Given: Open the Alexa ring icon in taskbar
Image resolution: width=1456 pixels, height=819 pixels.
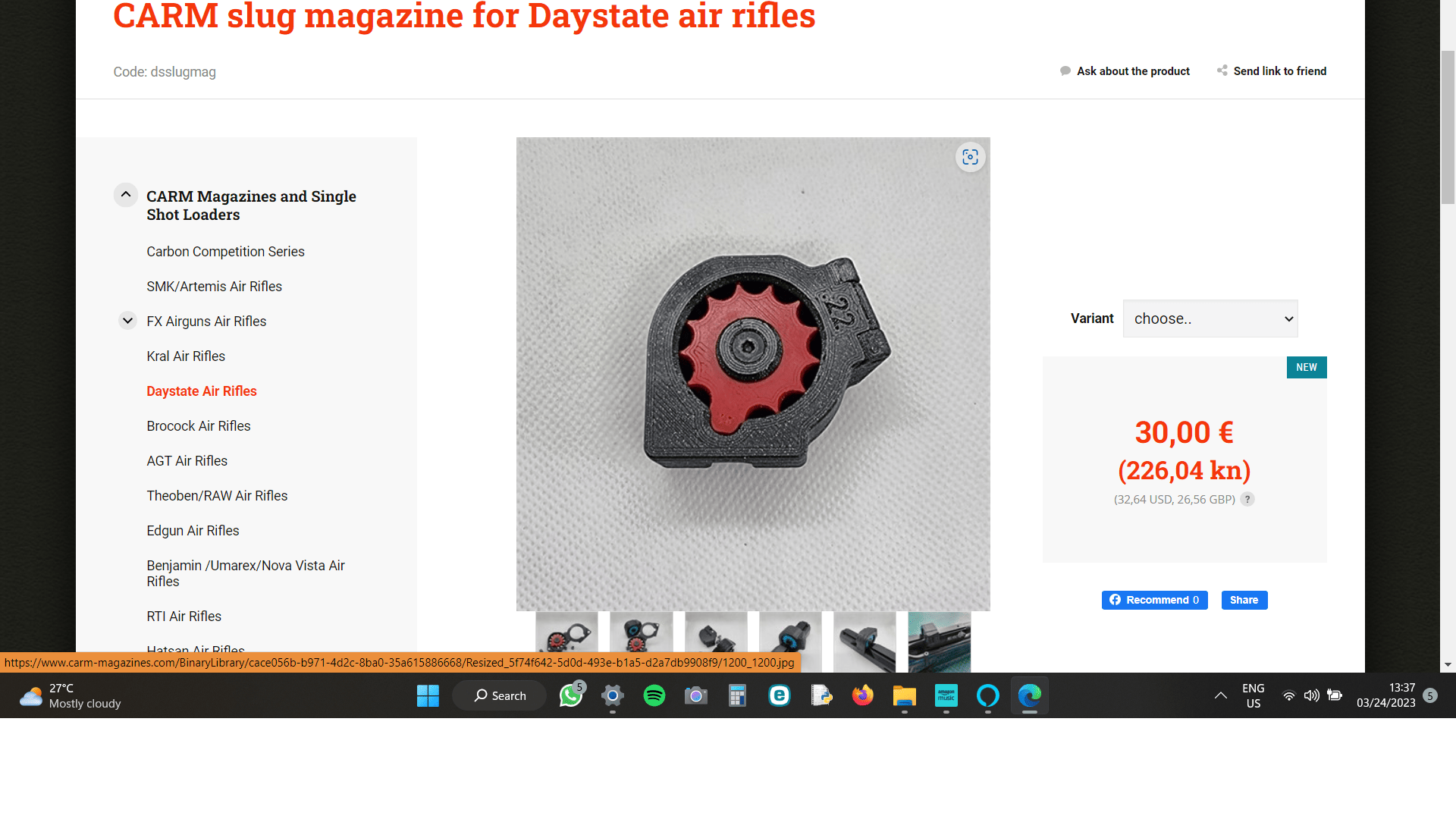Looking at the screenshot, I should 988,695.
